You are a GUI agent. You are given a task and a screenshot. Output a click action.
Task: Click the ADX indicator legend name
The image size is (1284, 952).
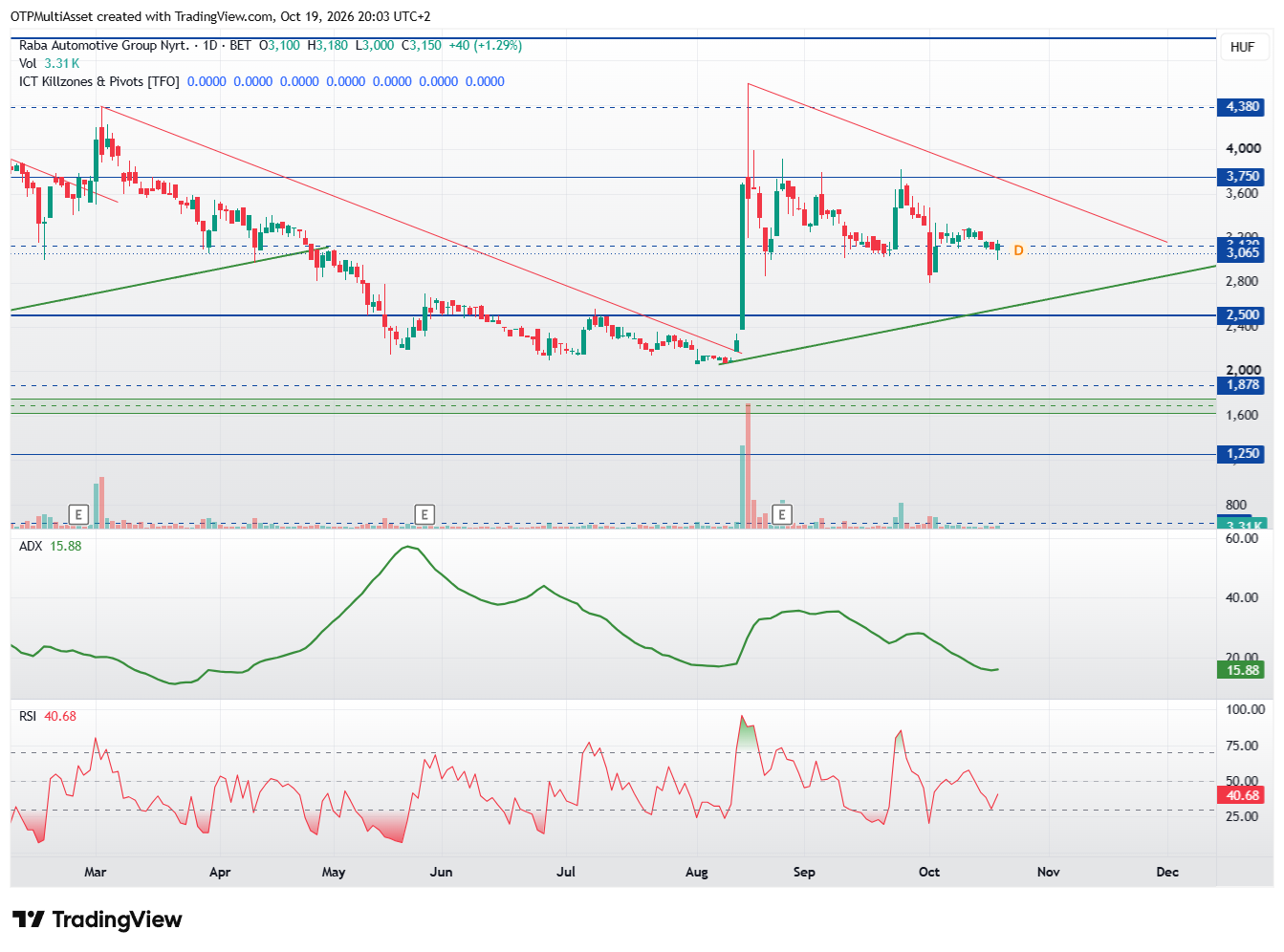pyautogui.click(x=31, y=546)
